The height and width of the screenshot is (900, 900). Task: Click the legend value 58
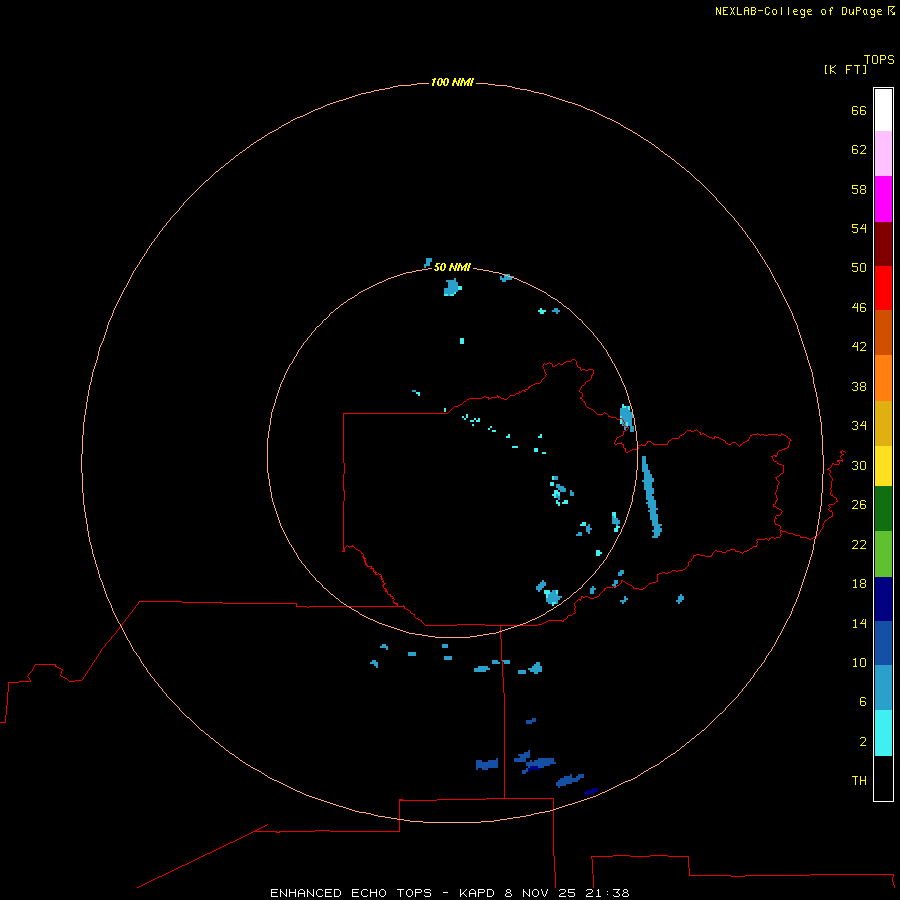tap(859, 189)
